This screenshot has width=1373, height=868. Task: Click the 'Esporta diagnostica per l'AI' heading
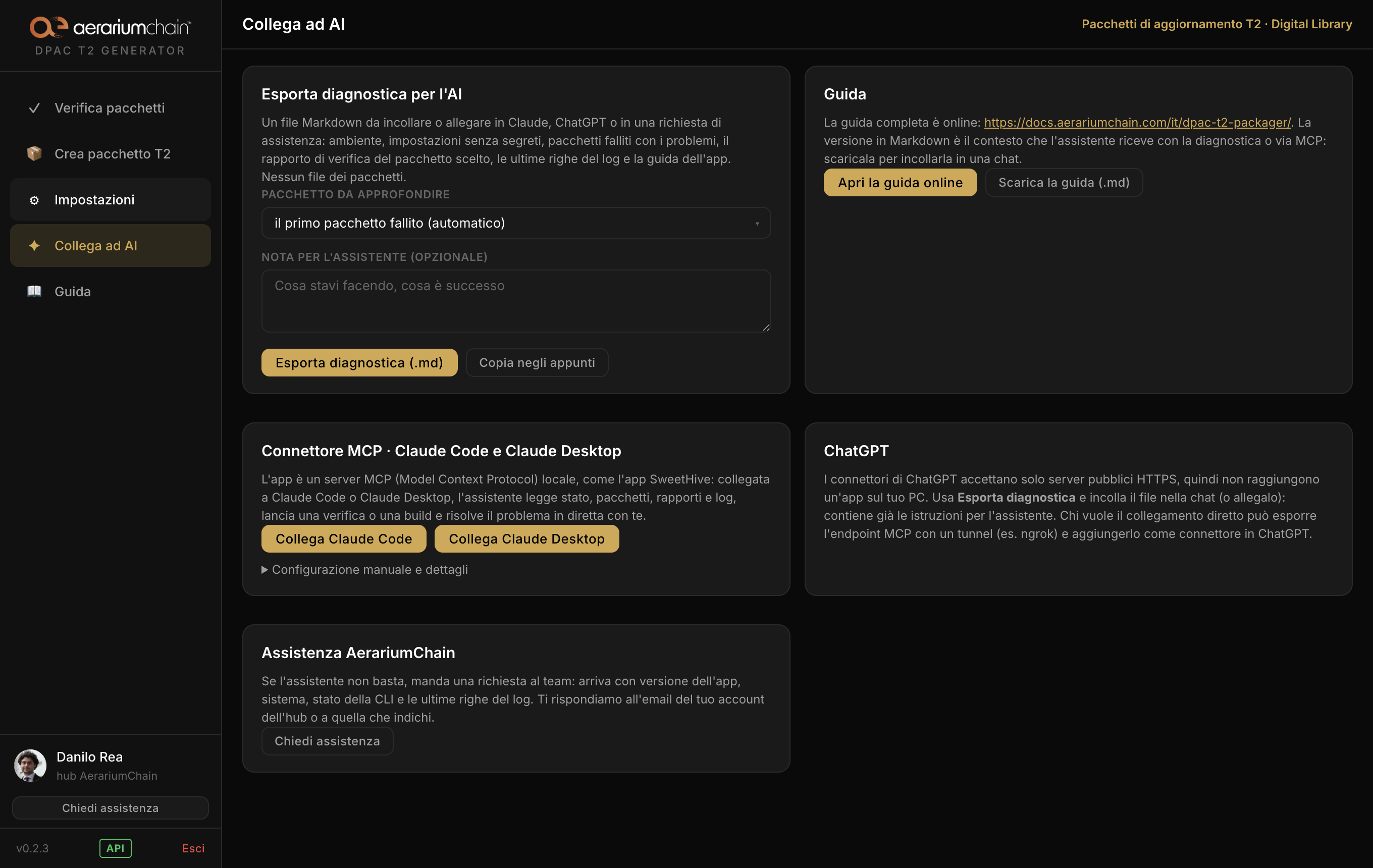pyautogui.click(x=361, y=94)
